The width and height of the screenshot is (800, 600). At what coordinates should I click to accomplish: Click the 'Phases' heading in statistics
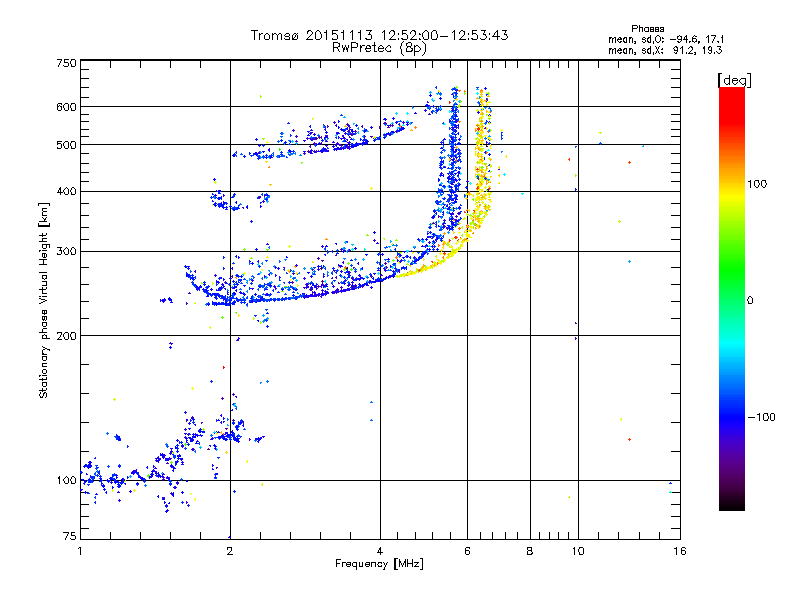click(647, 29)
